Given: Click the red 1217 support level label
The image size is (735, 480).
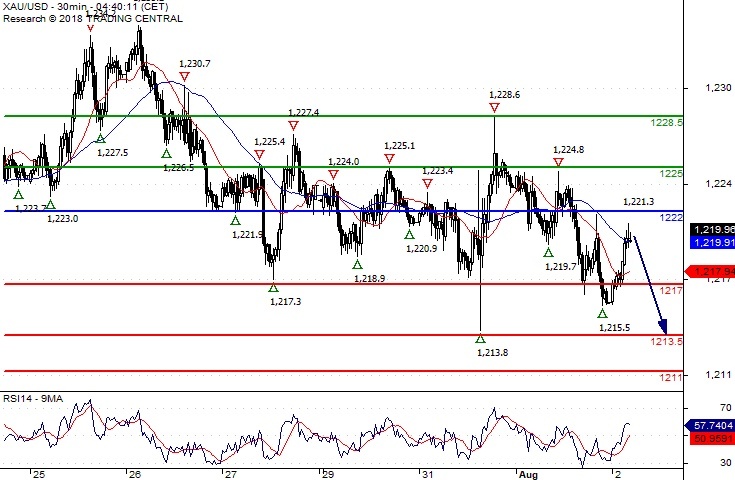Looking at the screenshot, I should (671, 291).
